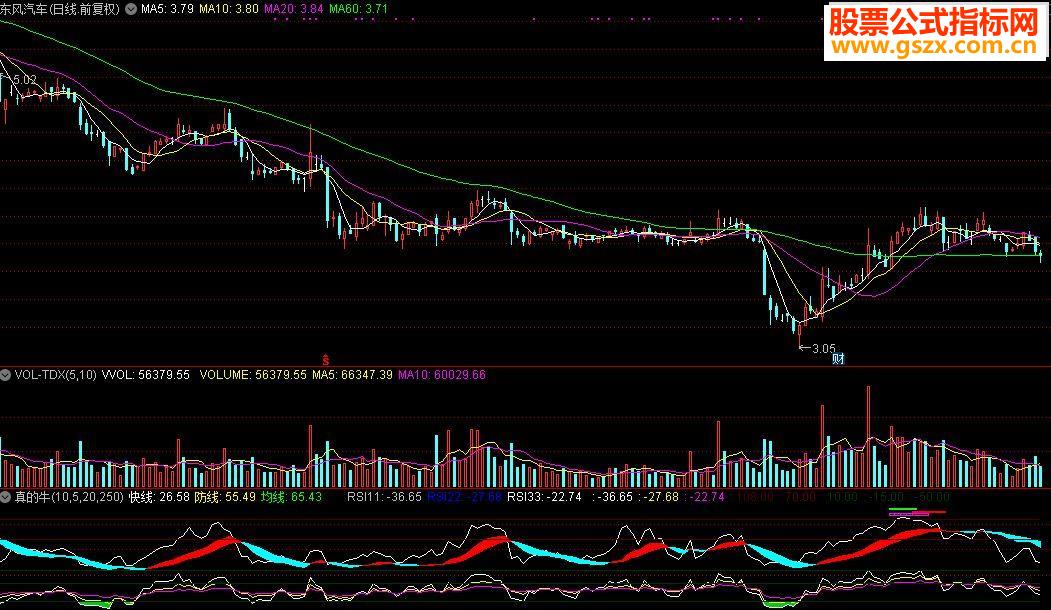Screen dimensions: 1051x610
Task: Select RSI11: -36.65 value
Action: 384,497
